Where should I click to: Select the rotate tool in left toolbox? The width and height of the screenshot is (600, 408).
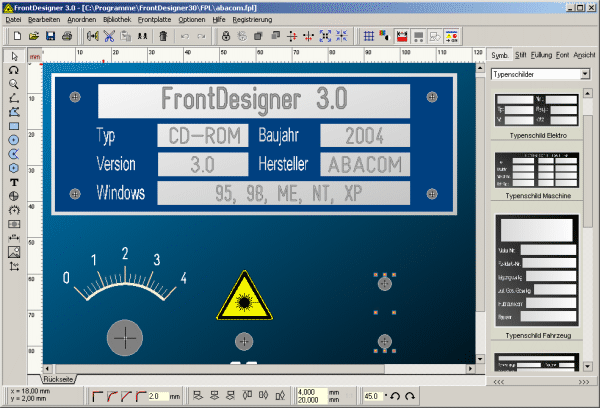pyautogui.click(x=14, y=70)
